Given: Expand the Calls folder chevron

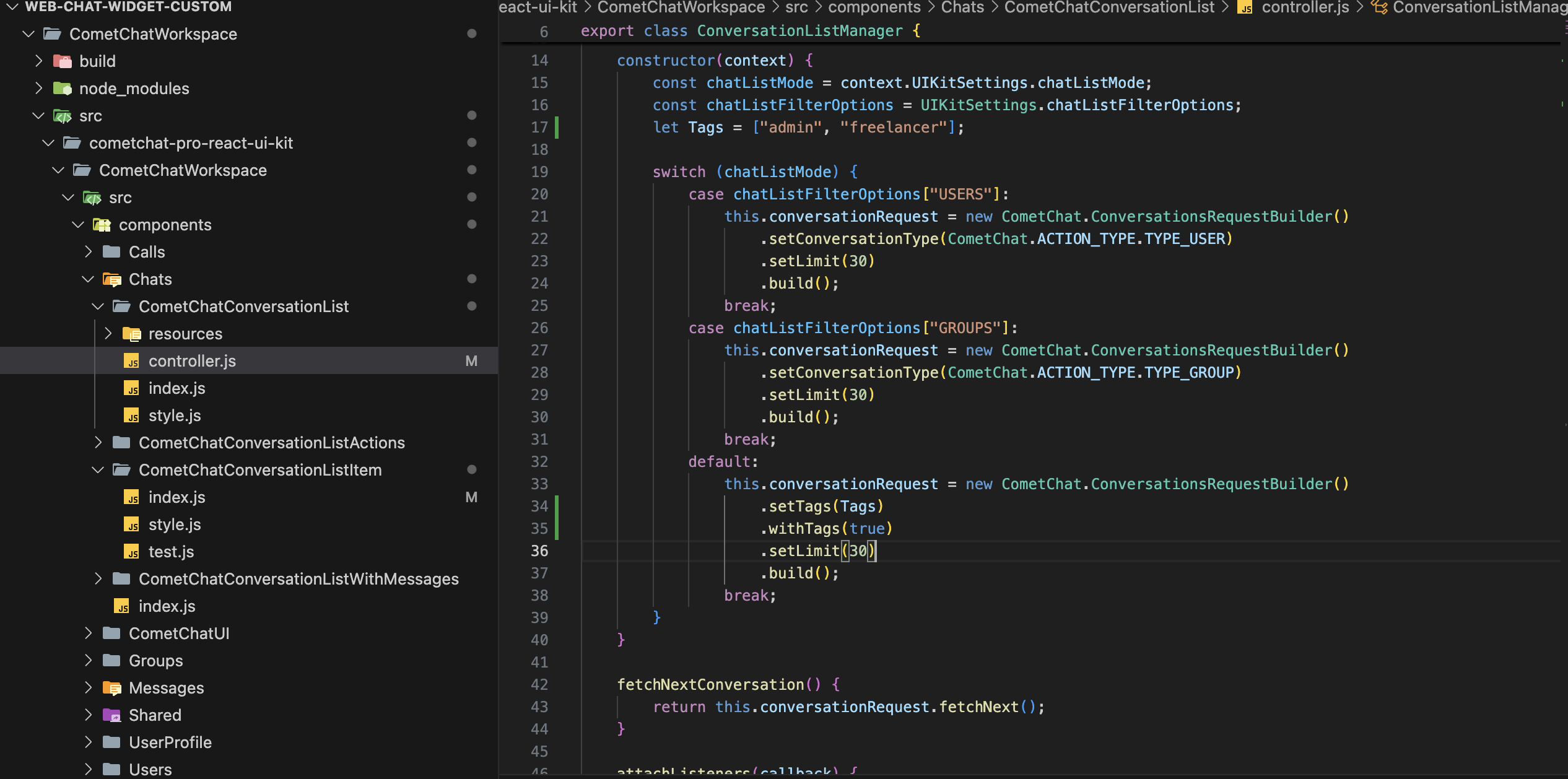Looking at the screenshot, I should (x=88, y=252).
